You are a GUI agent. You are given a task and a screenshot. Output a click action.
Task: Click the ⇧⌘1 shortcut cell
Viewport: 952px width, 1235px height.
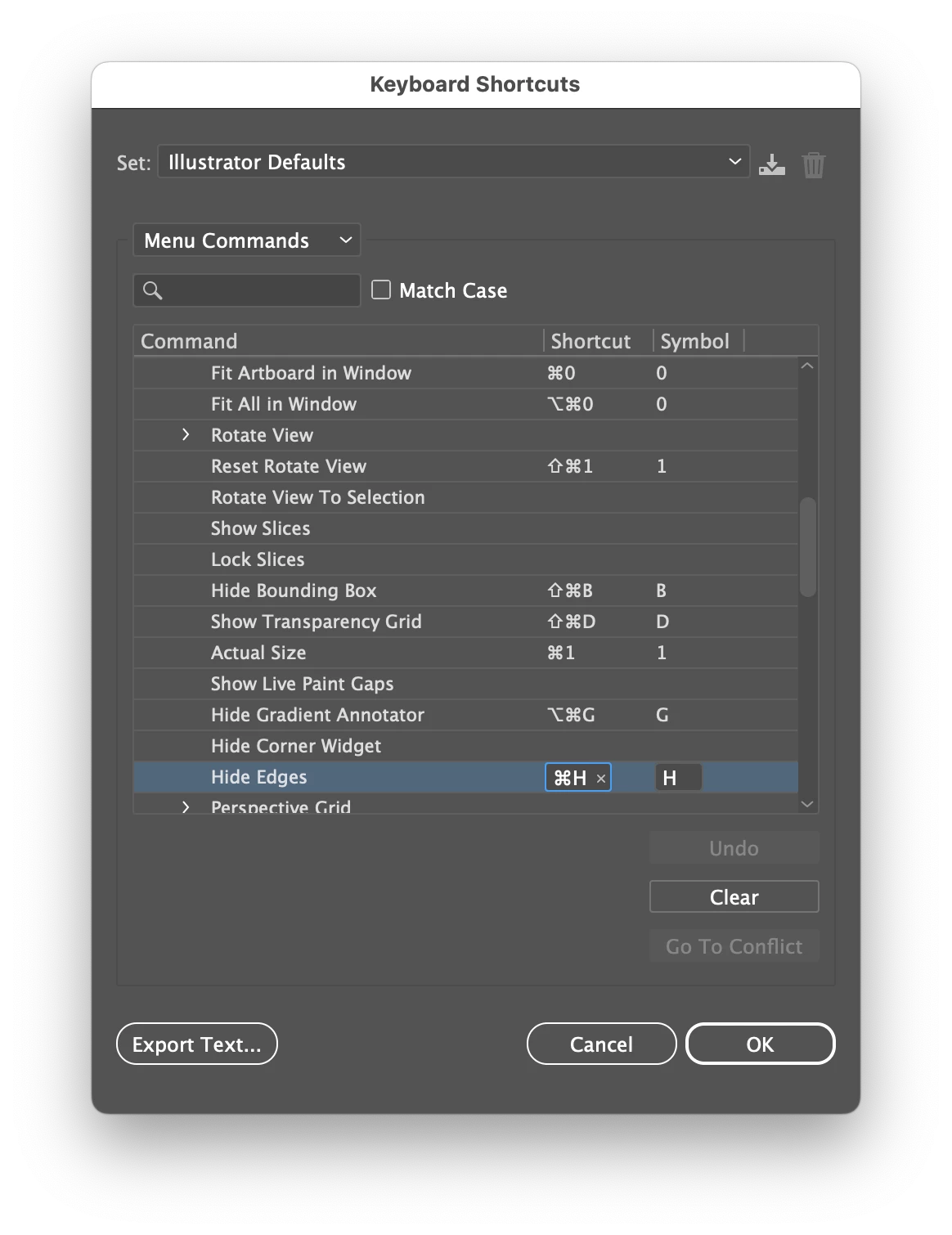570,466
